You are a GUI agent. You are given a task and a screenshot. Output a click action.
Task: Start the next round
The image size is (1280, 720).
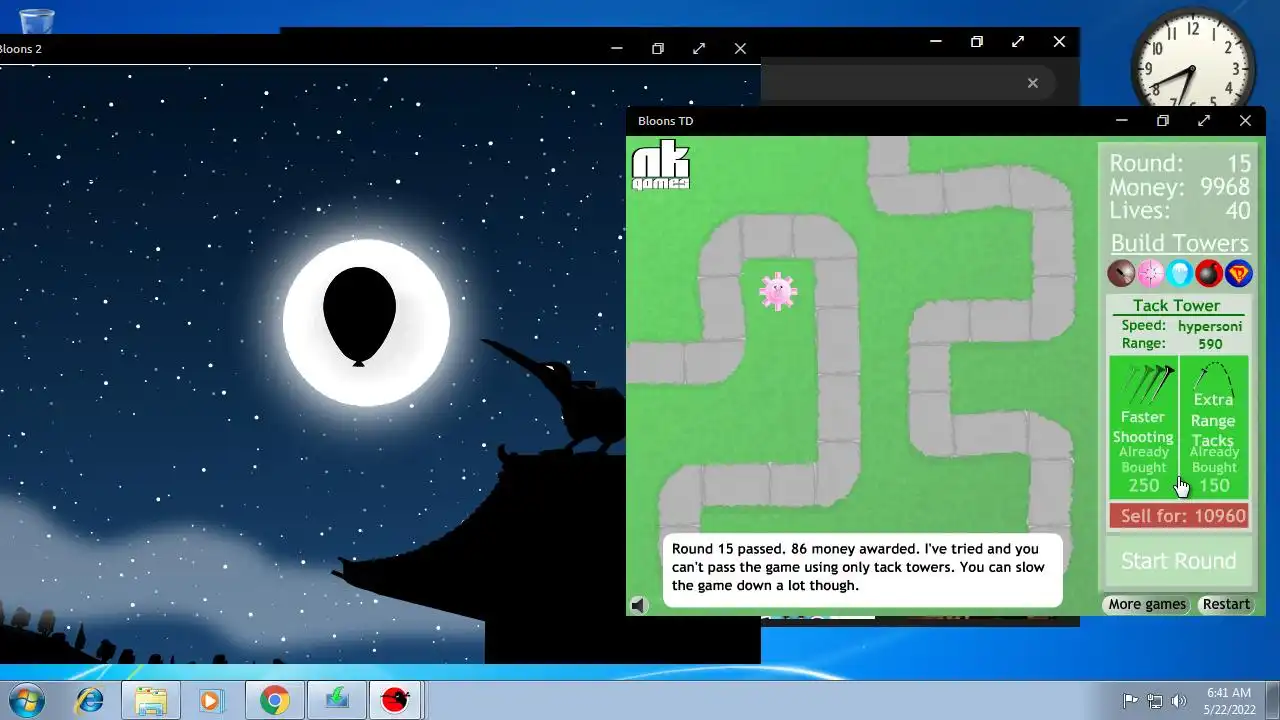(x=1179, y=561)
